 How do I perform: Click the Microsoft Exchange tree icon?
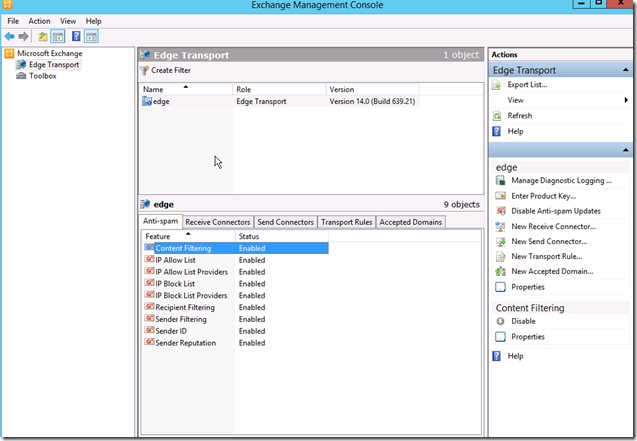[x=9, y=54]
